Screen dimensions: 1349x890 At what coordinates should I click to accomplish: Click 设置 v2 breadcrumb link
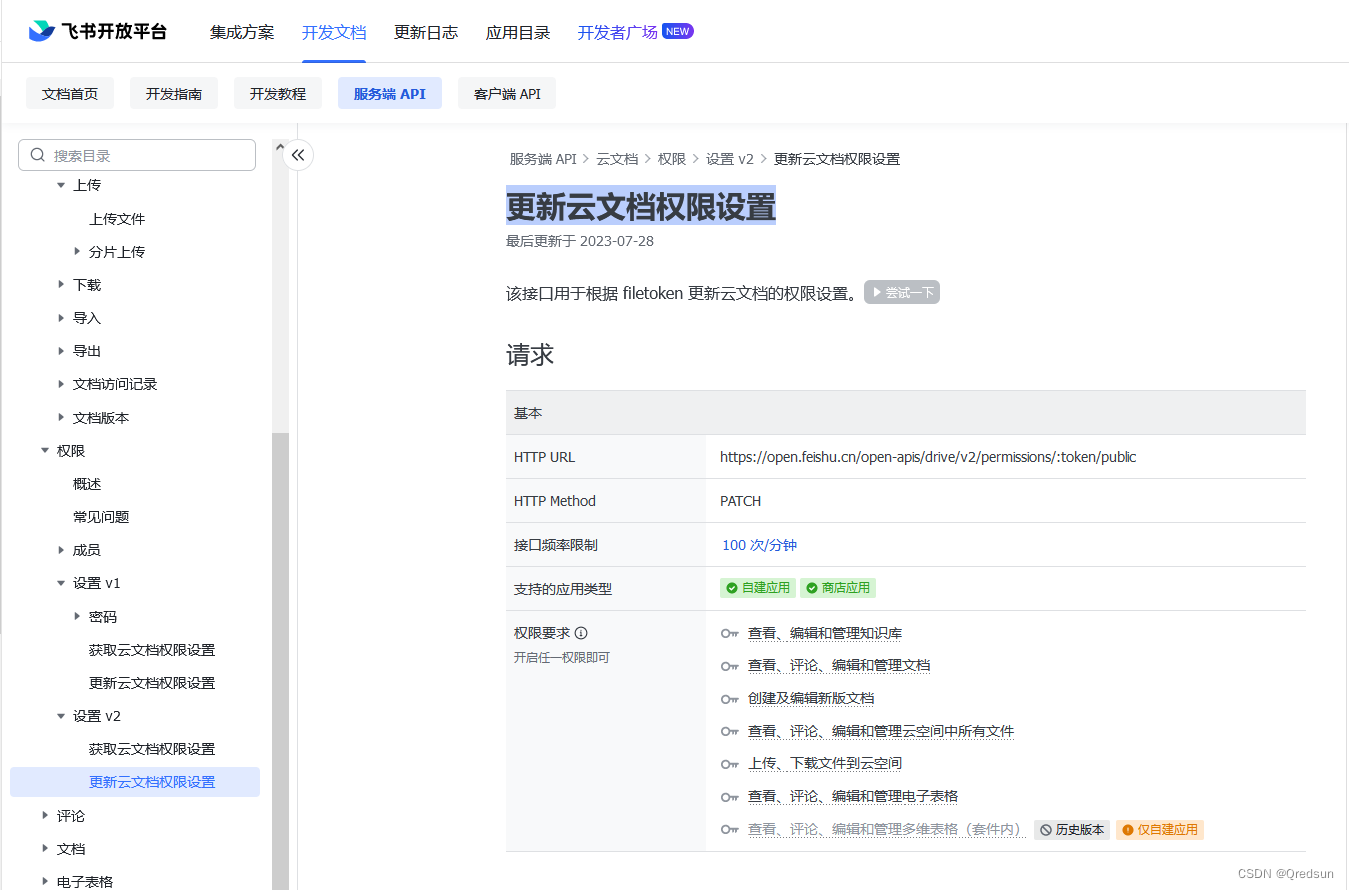[730, 159]
